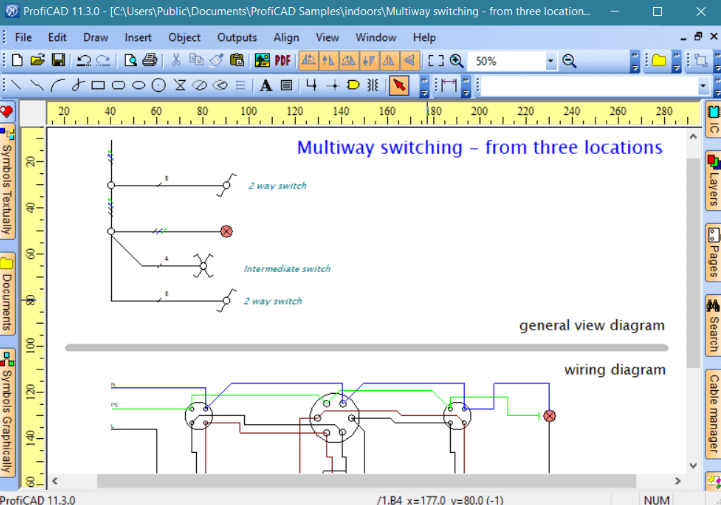721x505 pixels.
Task: Toggle the red arrow selection tool
Action: [x=399, y=86]
